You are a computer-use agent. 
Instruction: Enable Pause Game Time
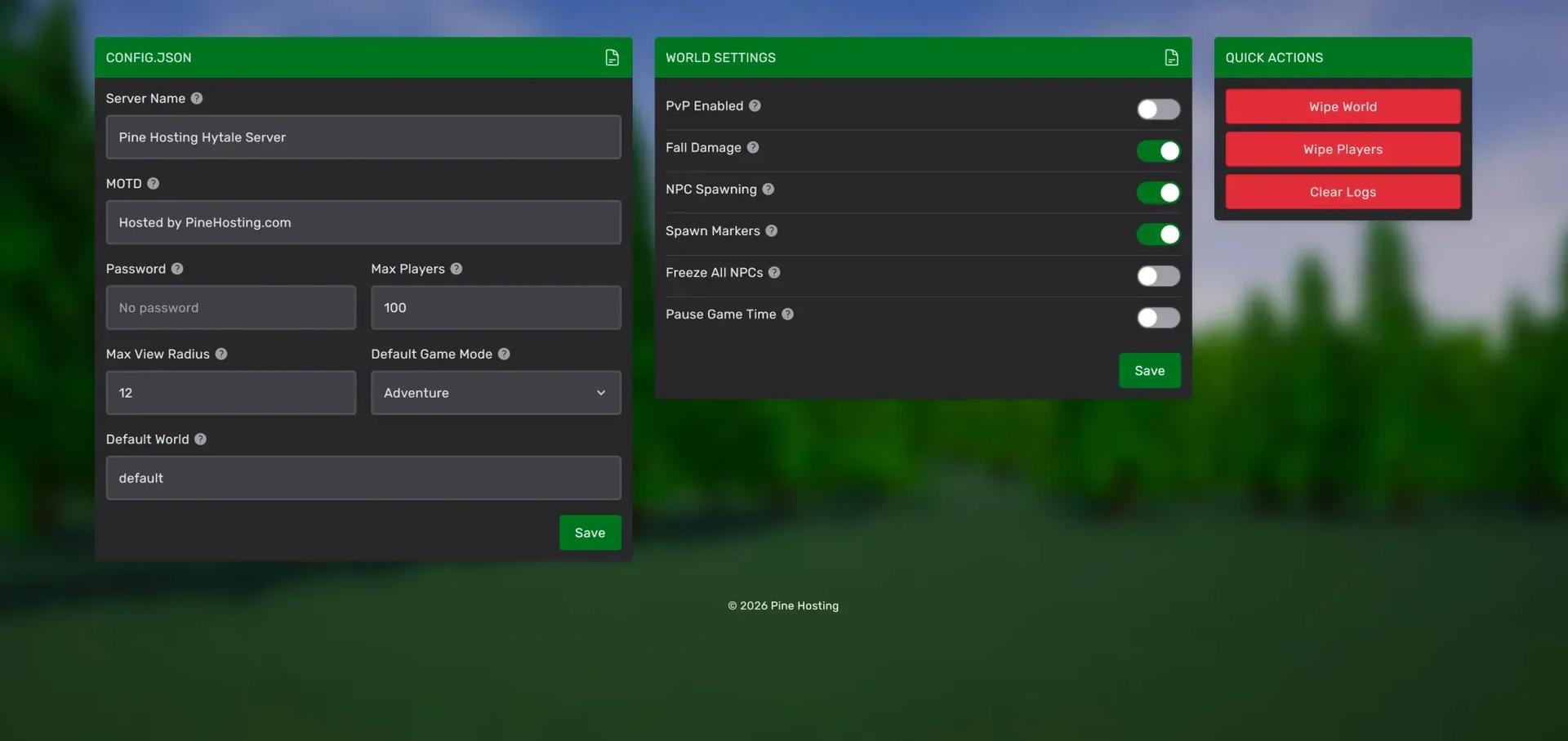coord(1158,318)
